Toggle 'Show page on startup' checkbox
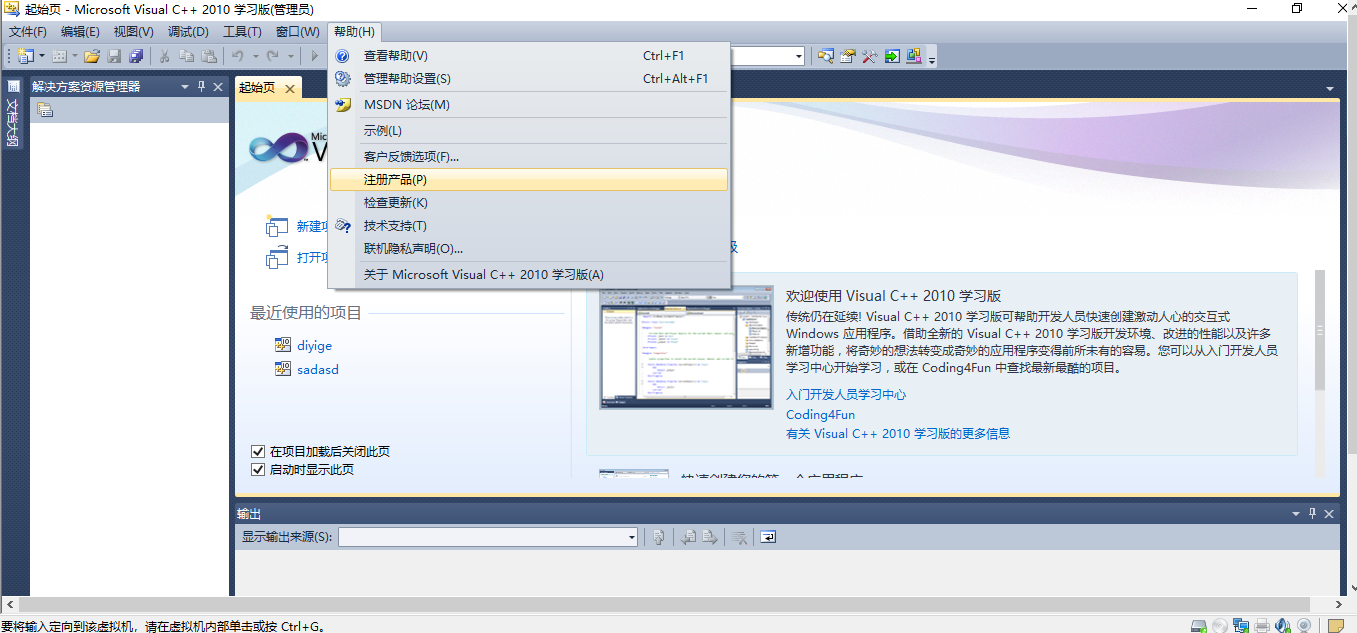Viewport: 1357px width, 633px height. [x=258, y=470]
